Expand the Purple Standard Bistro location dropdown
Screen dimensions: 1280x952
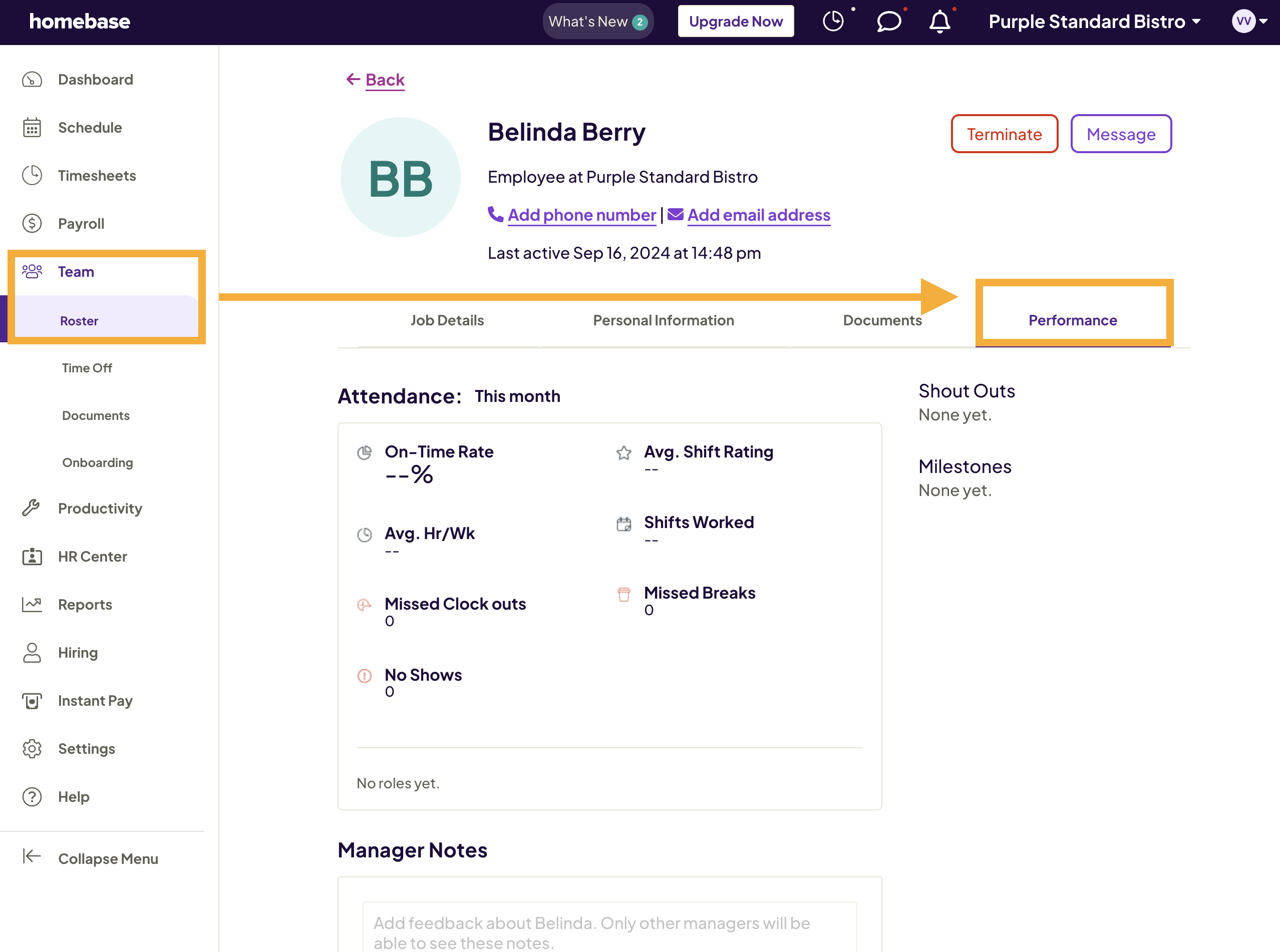pyautogui.click(x=1094, y=22)
